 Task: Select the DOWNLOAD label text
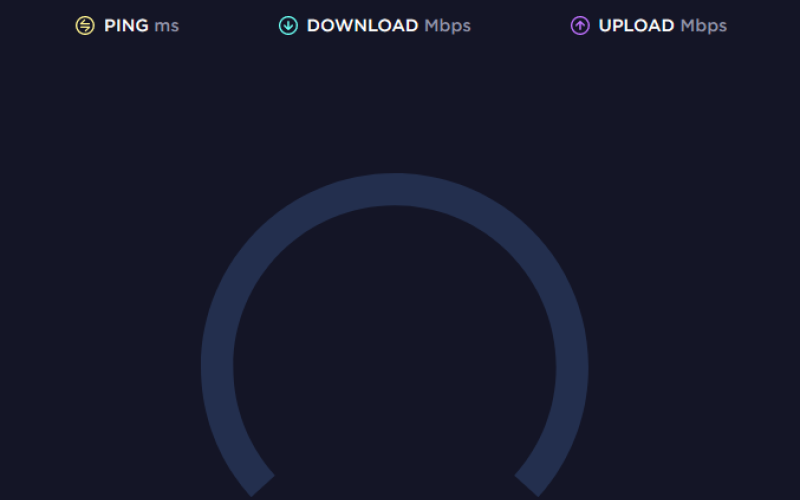(x=362, y=26)
